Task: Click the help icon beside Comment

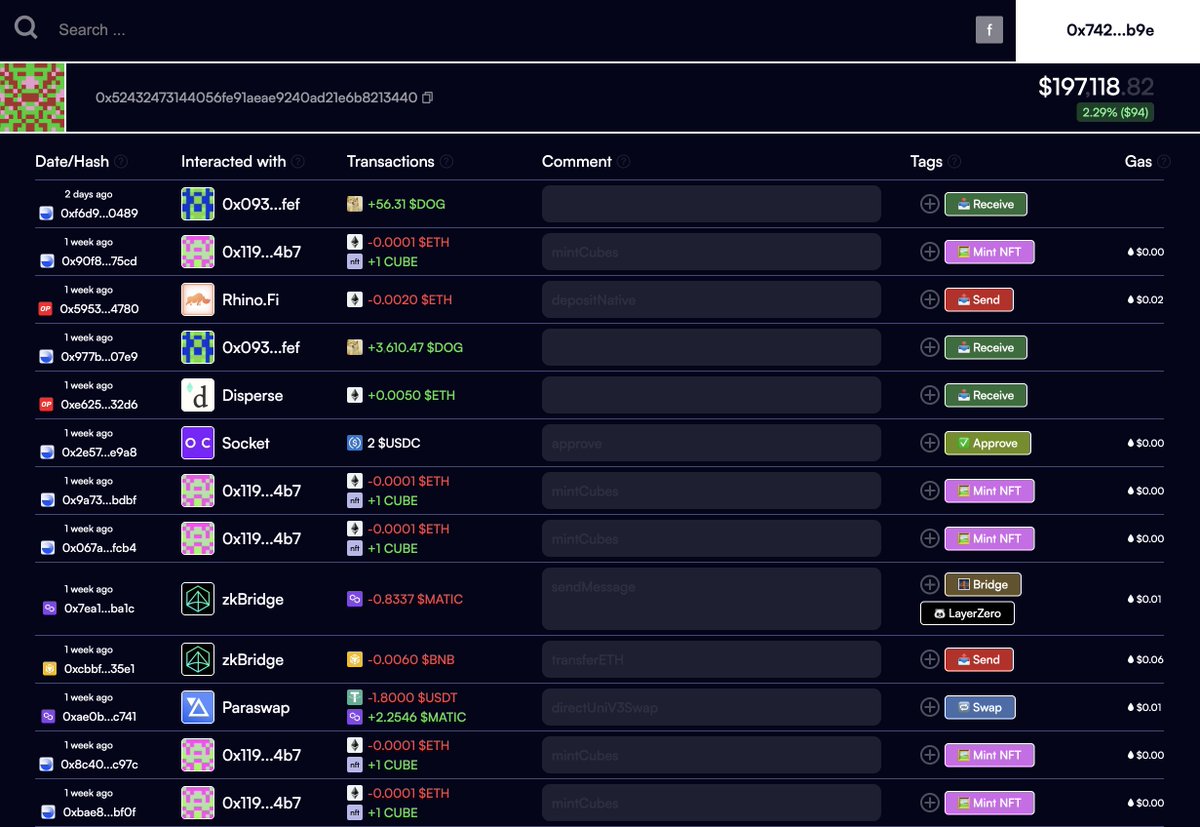Action: click(x=624, y=162)
